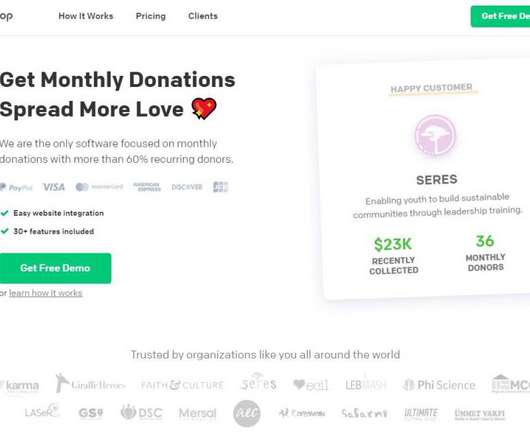The width and height of the screenshot is (530, 442).
Task: Open the Pricing page from navigation
Action: (x=151, y=16)
